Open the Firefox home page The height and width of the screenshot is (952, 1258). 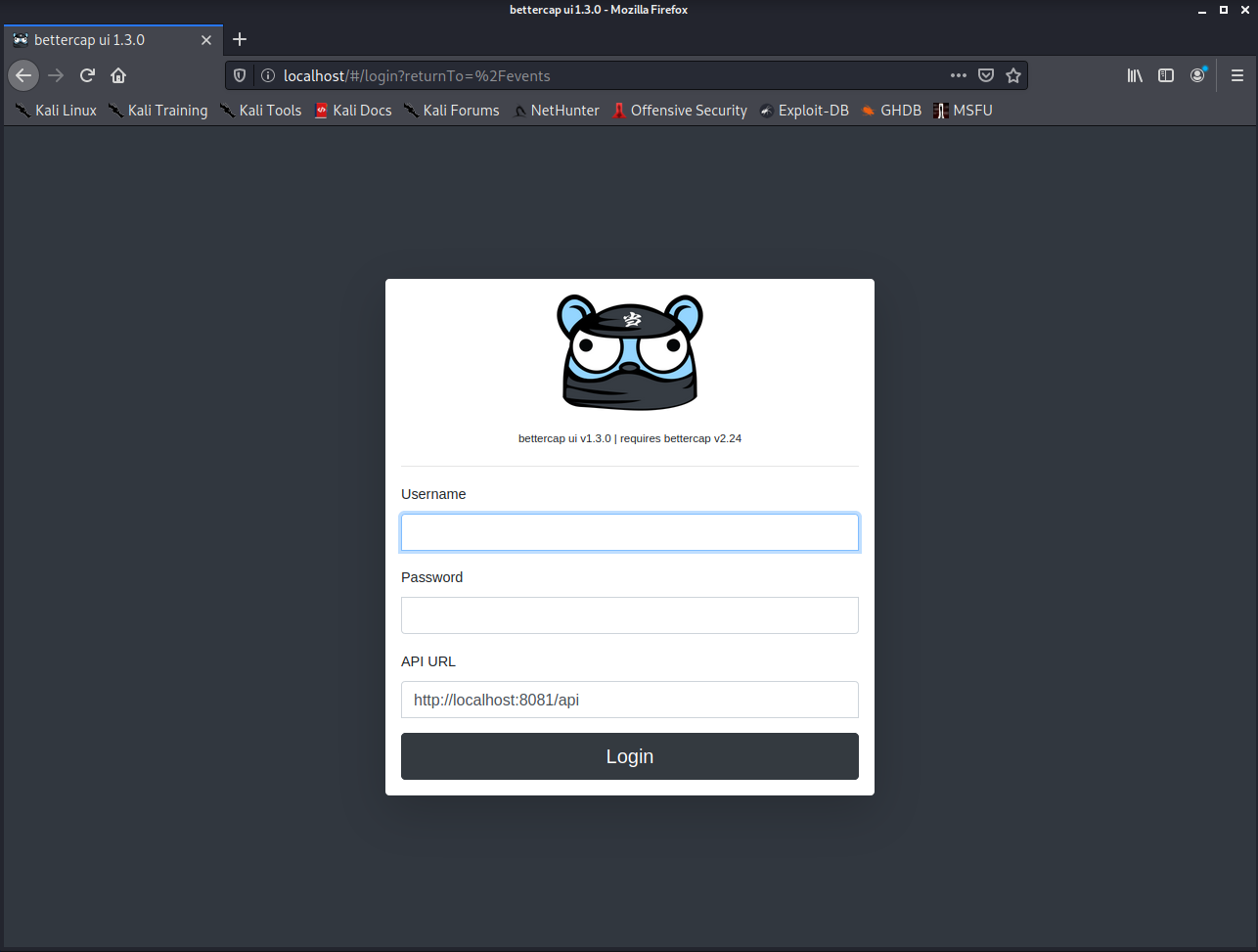pos(118,75)
